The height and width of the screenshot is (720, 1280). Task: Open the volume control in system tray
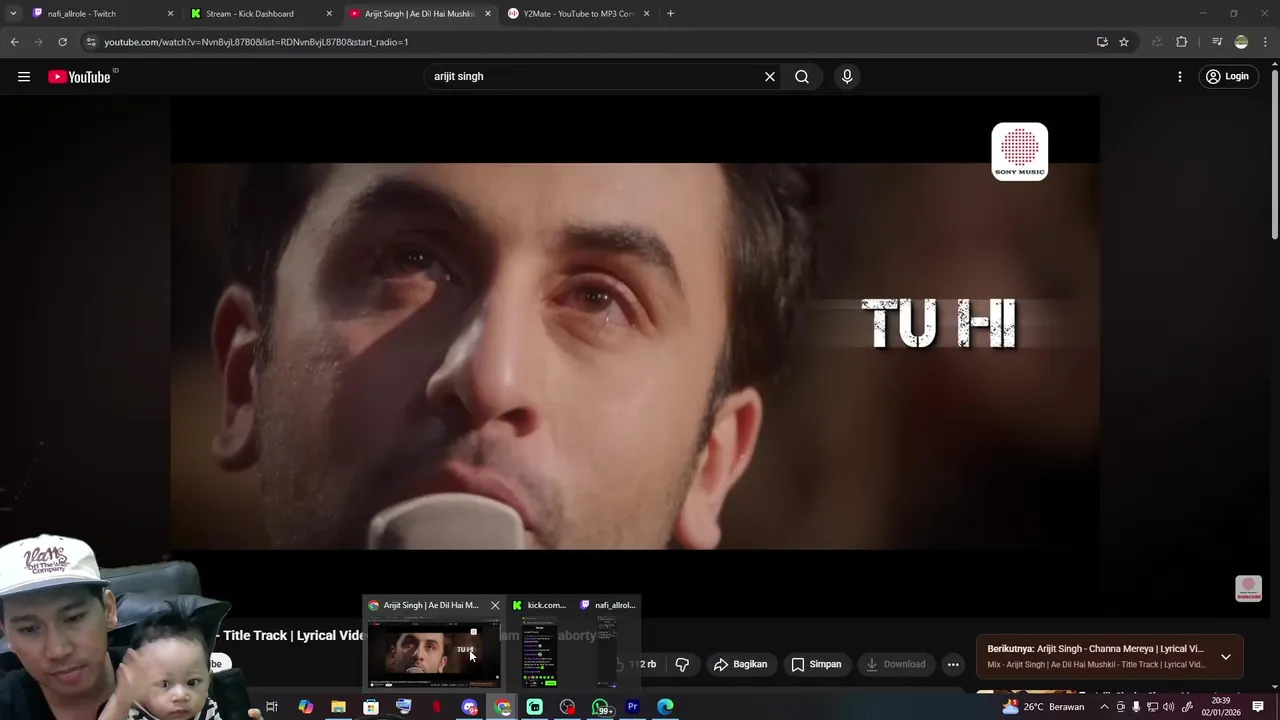pos(1168,707)
